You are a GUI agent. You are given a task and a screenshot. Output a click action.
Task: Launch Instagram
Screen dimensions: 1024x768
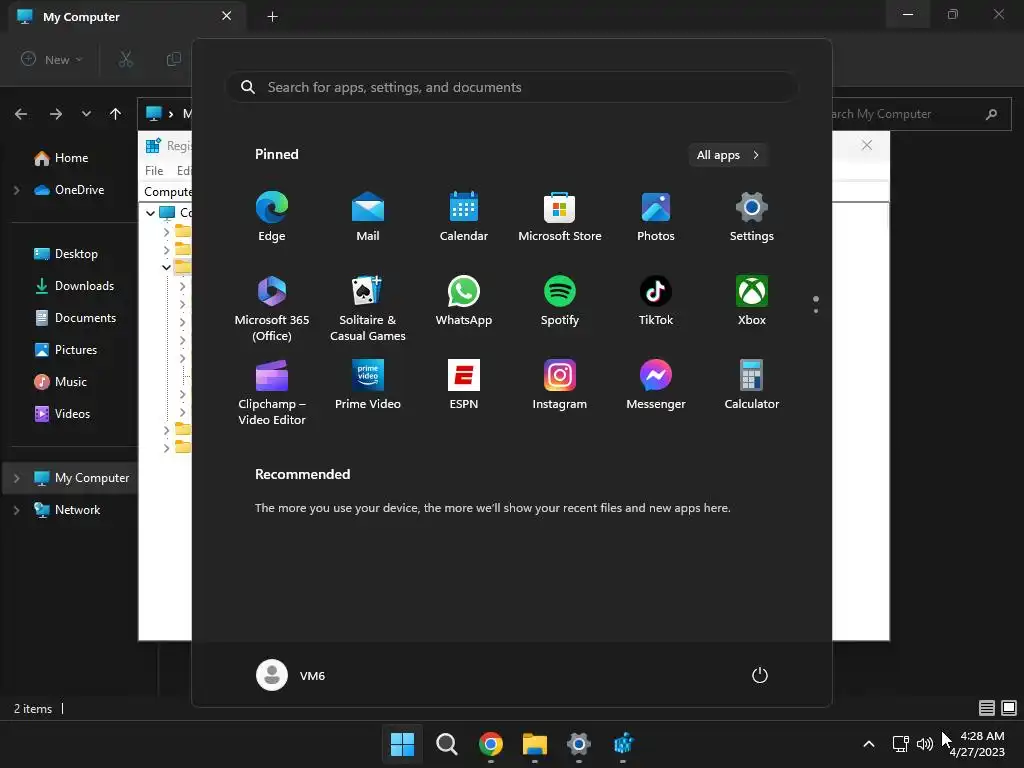(x=560, y=385)
